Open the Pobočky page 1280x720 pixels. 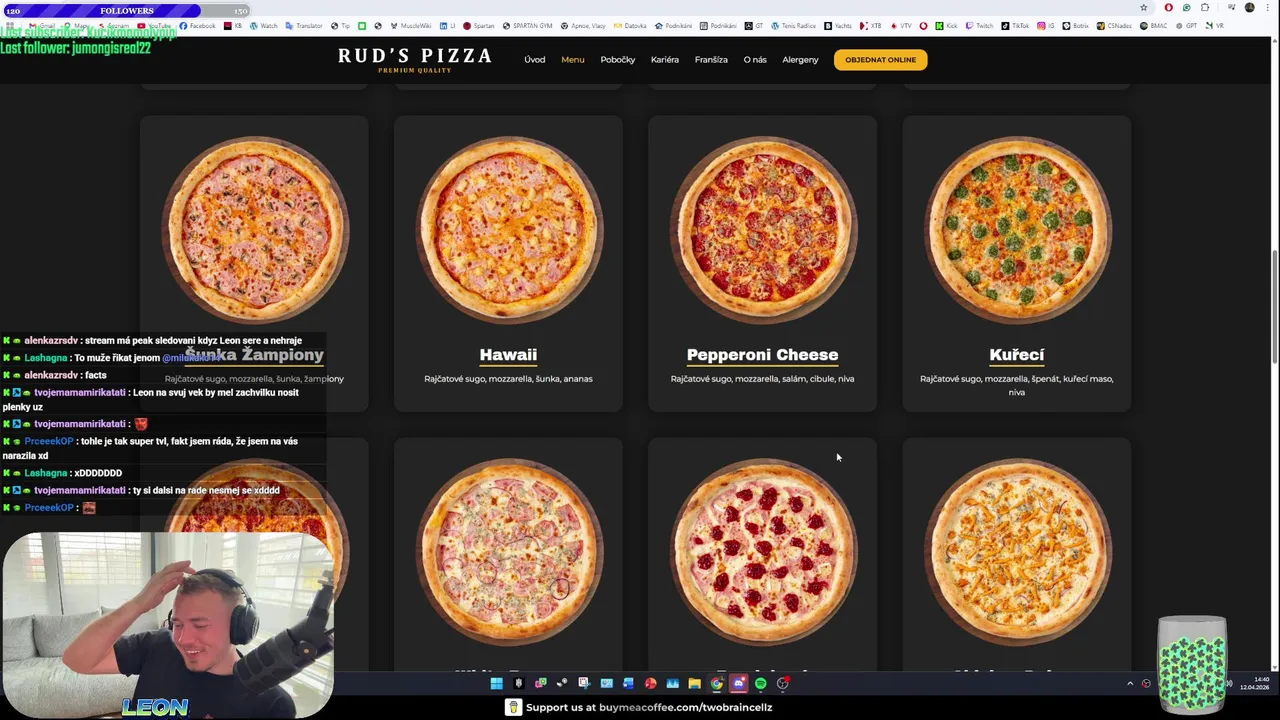(x=618, y=60)
